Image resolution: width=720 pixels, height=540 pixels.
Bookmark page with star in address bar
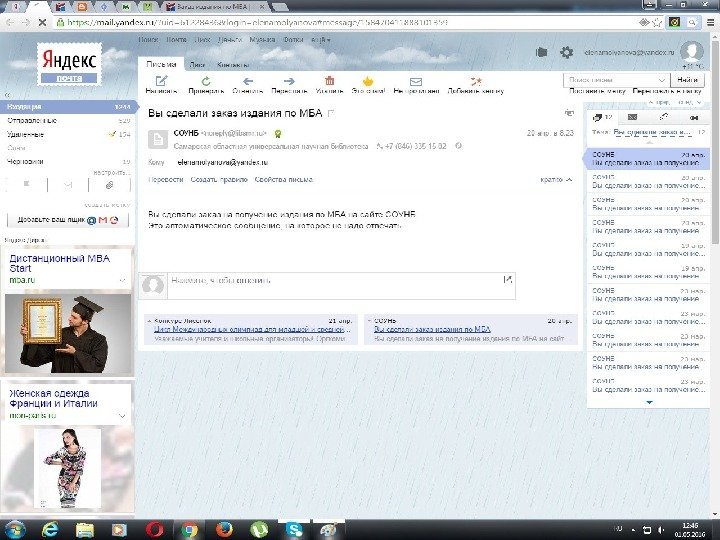[x=657, y=22]
